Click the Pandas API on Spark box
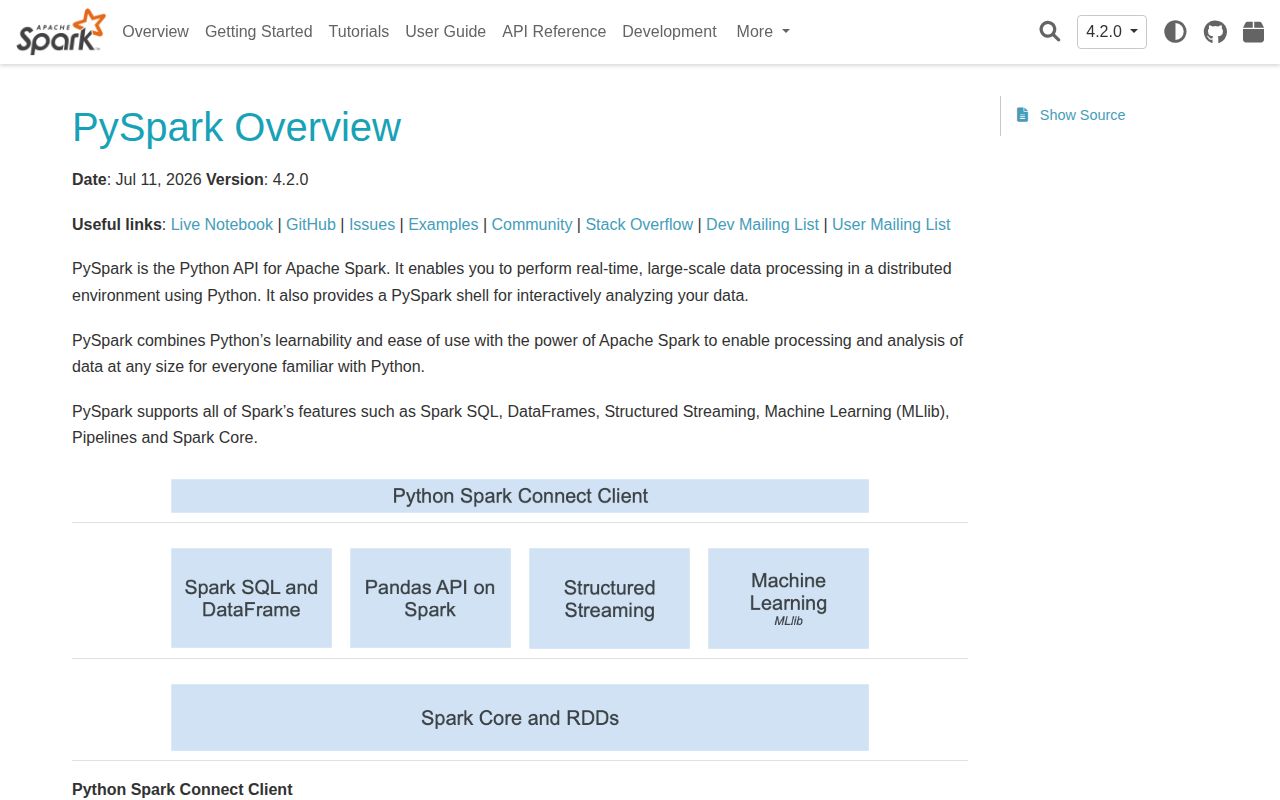This screenshot has width=1280, height=800. (430, 598)
